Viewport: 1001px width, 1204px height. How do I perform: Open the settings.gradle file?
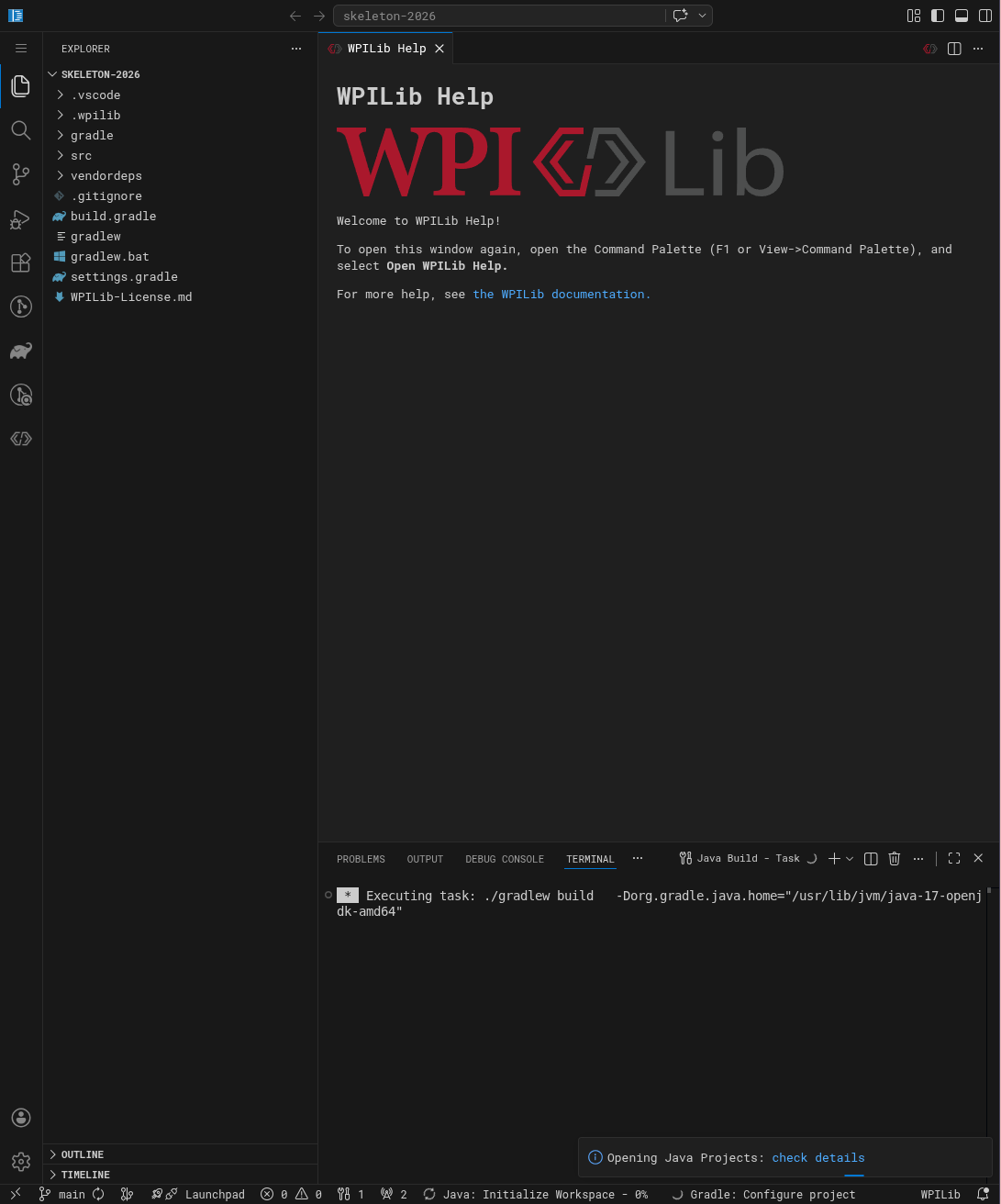(180, 276)
